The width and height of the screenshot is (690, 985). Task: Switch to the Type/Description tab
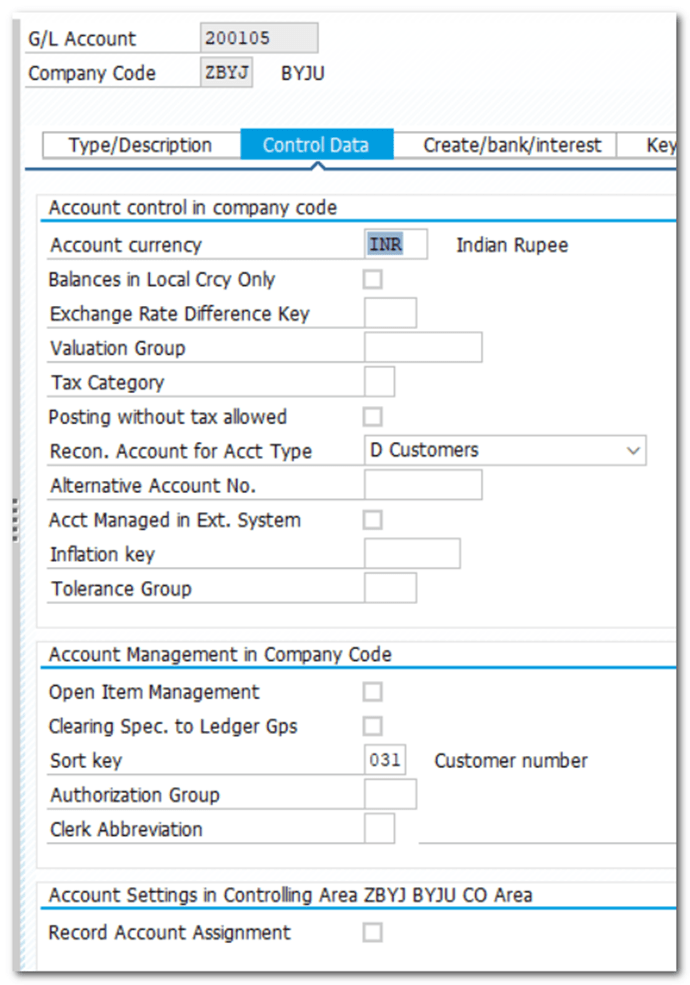click(140, 145)
